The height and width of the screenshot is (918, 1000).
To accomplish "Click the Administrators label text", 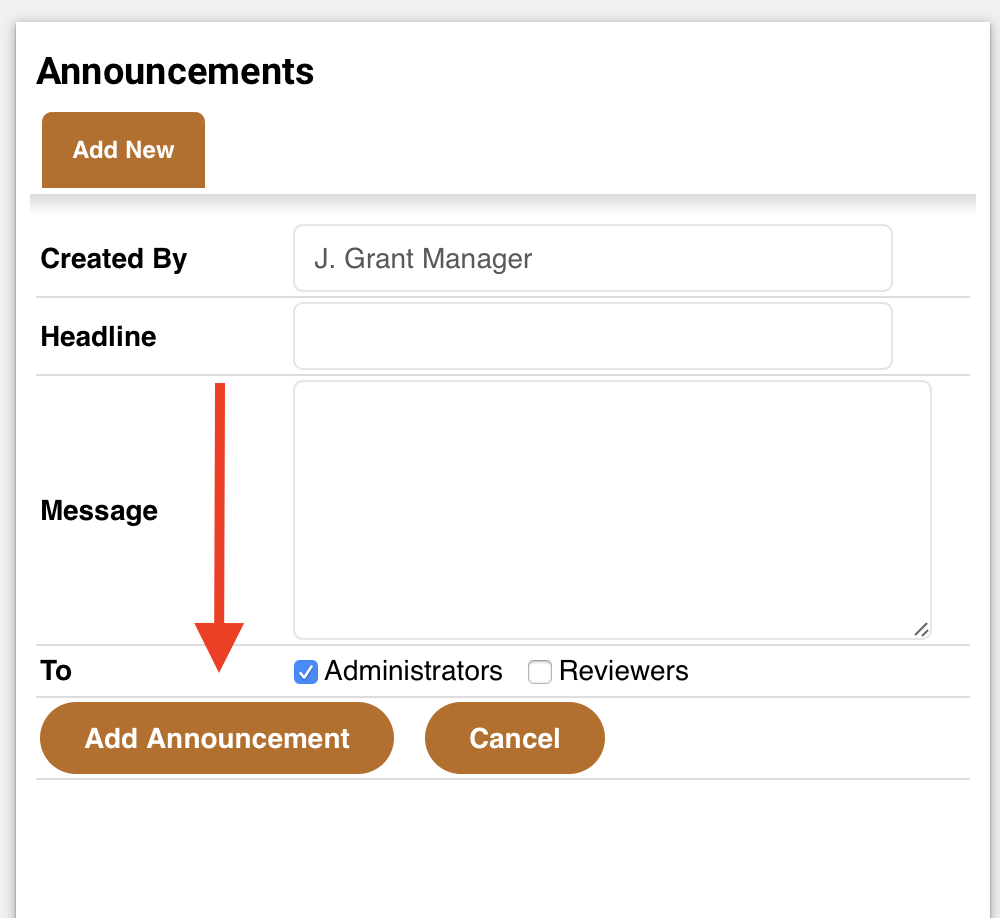I will 413,671.
